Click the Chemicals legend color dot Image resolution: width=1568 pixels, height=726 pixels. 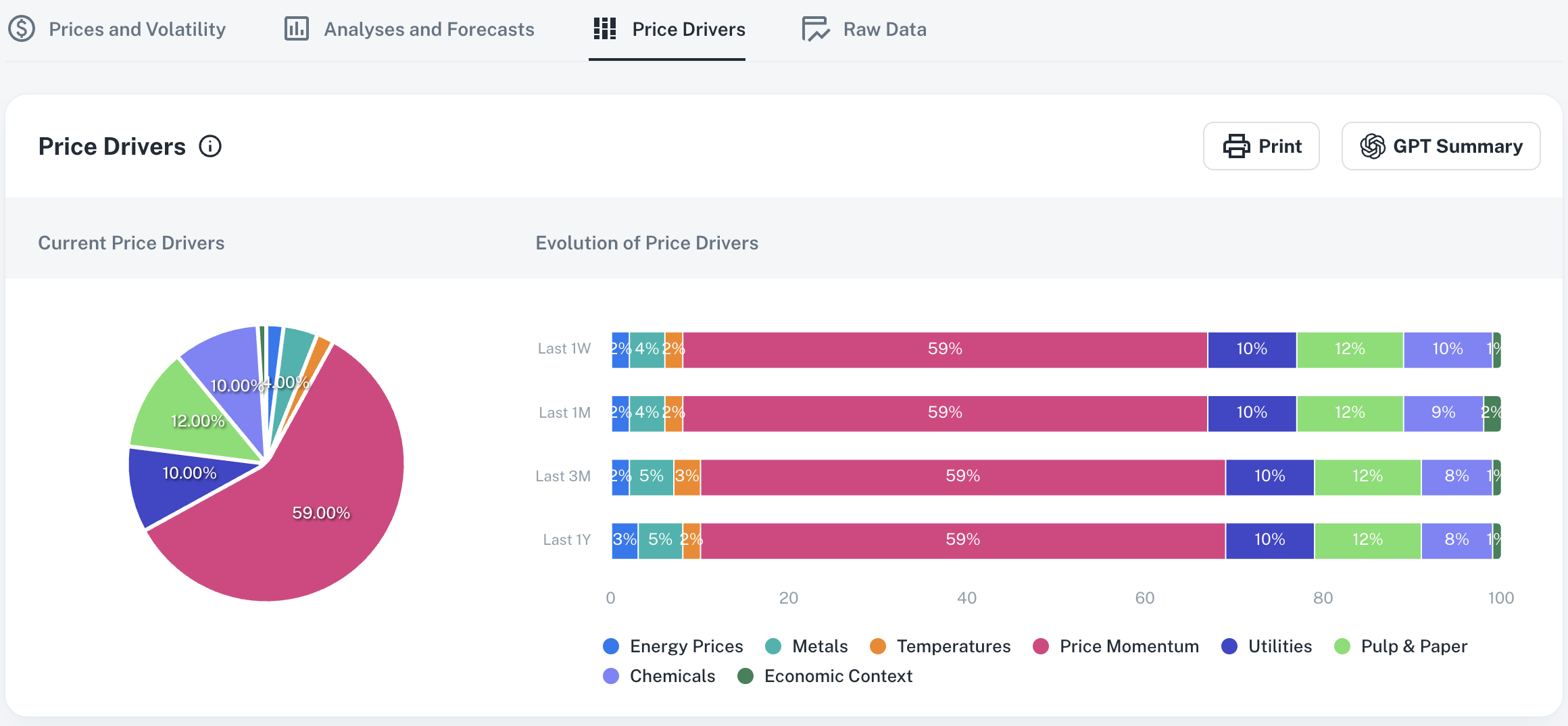click(x=611, y=676)
